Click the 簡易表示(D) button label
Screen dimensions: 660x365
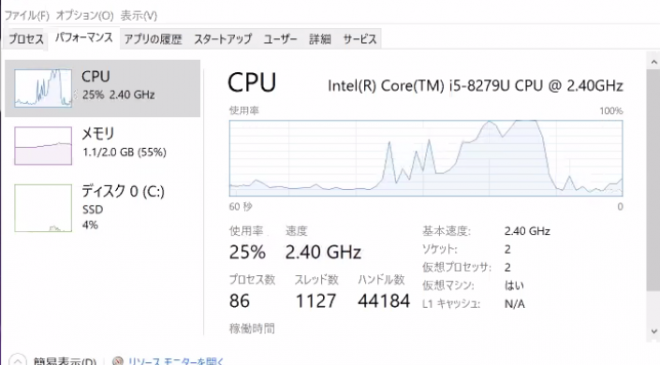point(65,361)
